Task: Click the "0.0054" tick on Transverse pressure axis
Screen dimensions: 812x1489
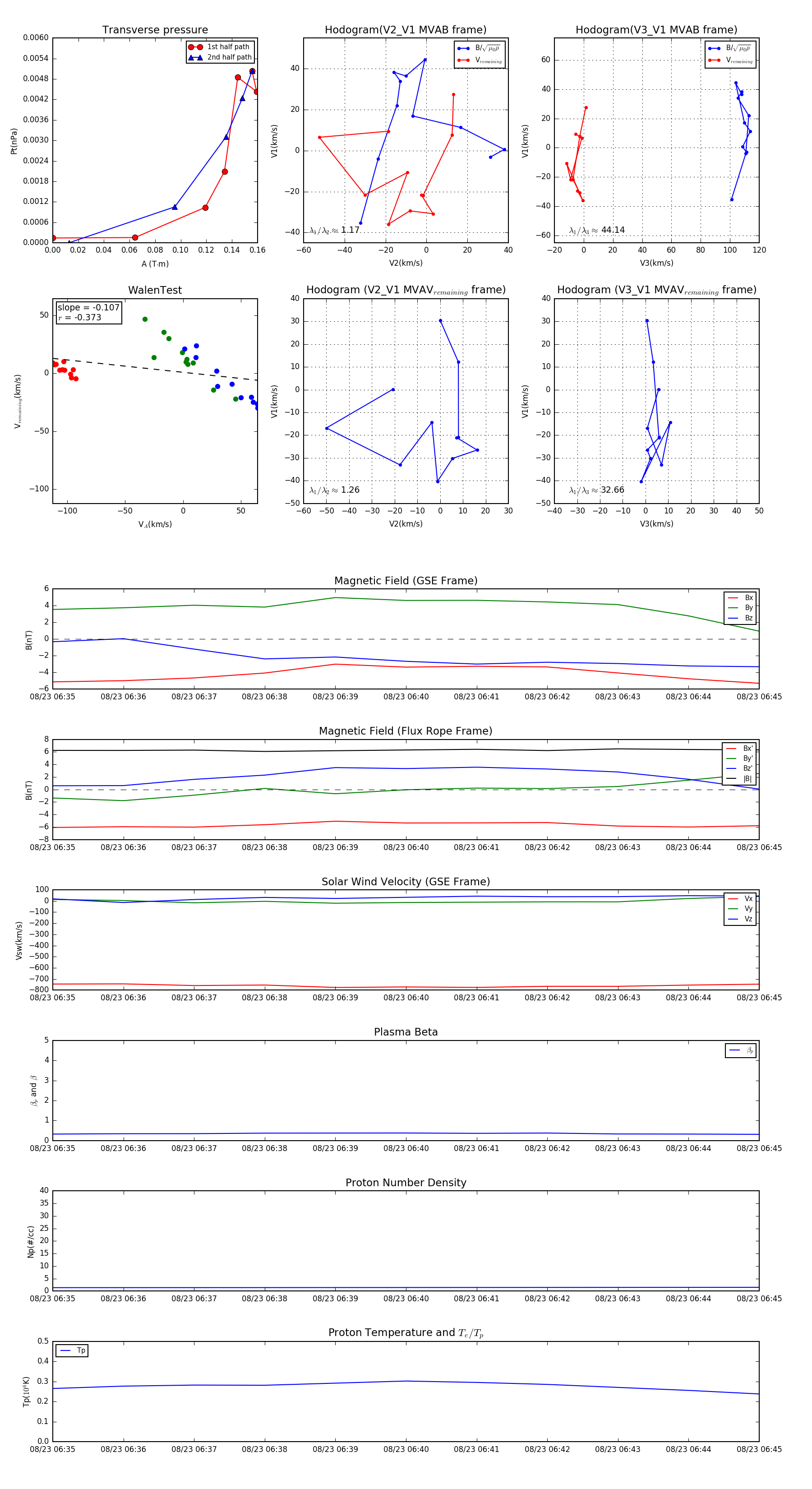Action: 36,58
